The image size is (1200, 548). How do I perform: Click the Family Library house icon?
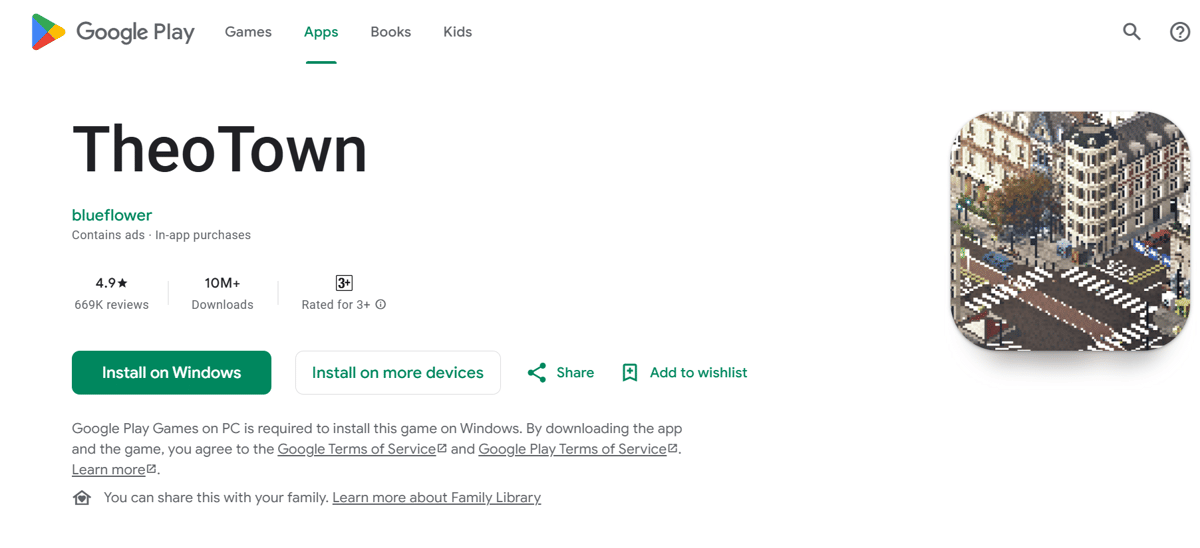(x=82, y=498)
